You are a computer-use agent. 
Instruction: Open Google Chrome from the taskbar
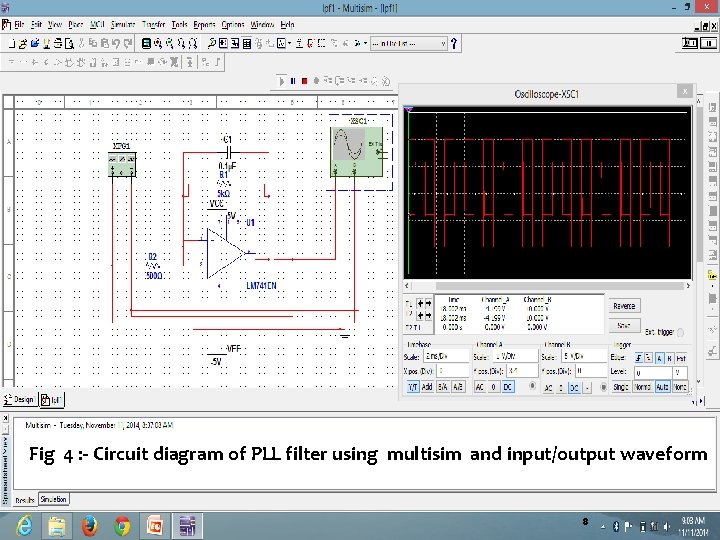(x=122, y=526)
